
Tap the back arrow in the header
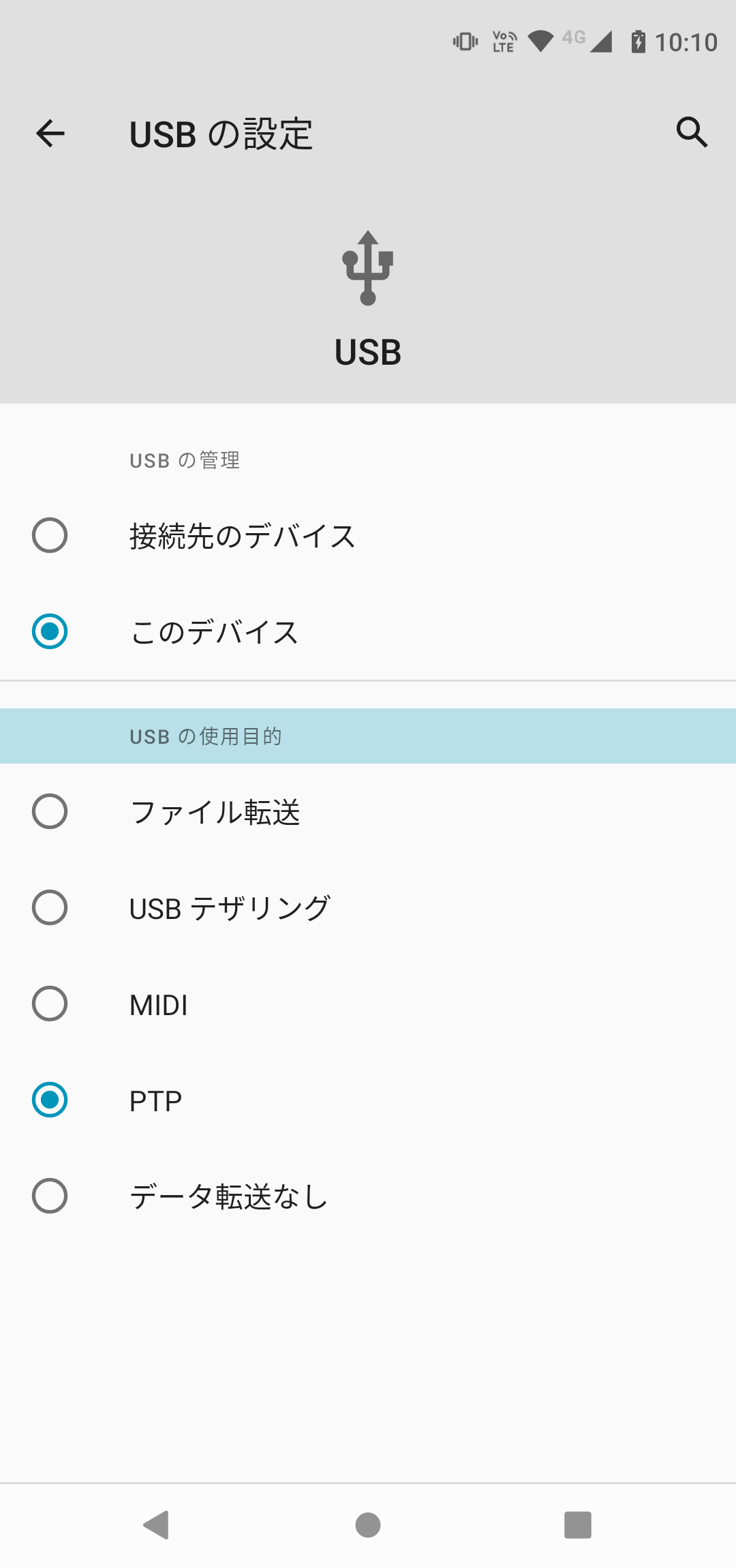point(50,133)
